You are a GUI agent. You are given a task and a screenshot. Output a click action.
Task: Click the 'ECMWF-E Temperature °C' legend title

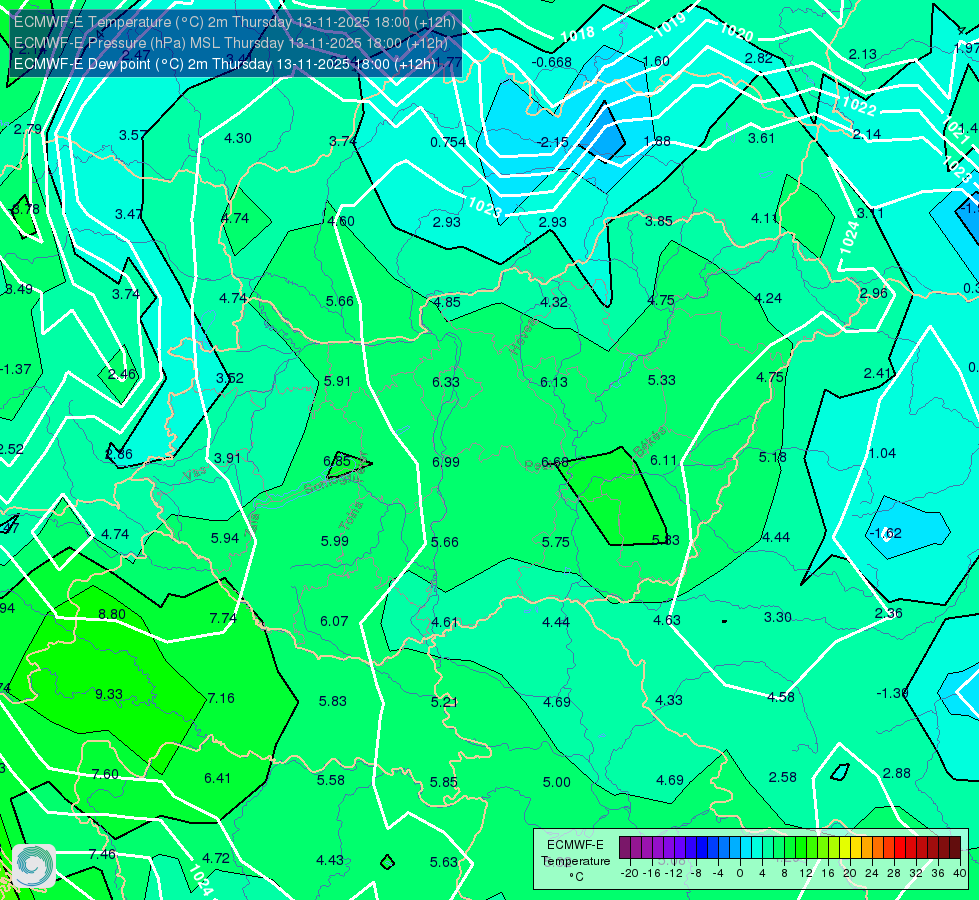click(x=575, y=861)
